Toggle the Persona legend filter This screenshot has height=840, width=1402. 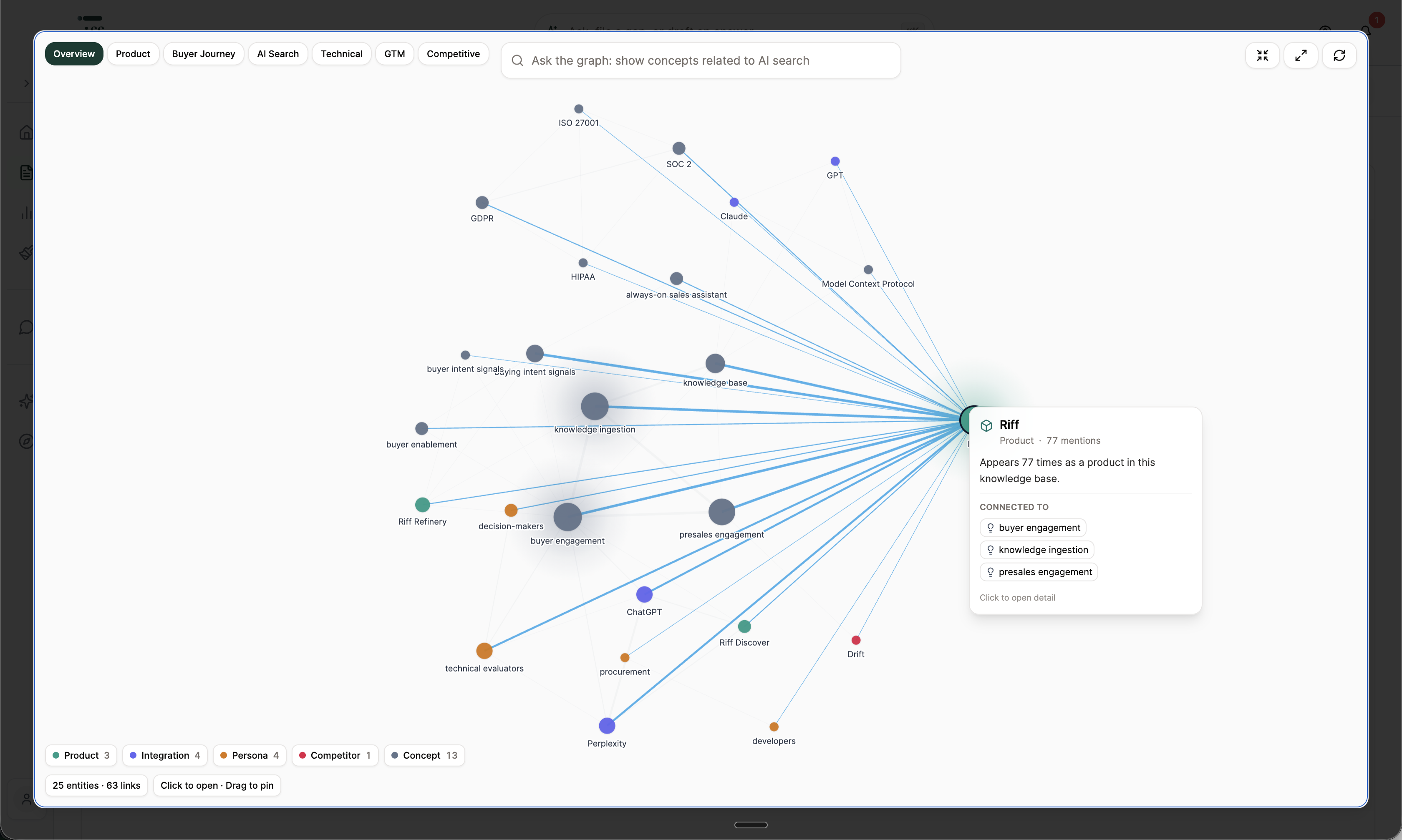click(x=250, y=755)
